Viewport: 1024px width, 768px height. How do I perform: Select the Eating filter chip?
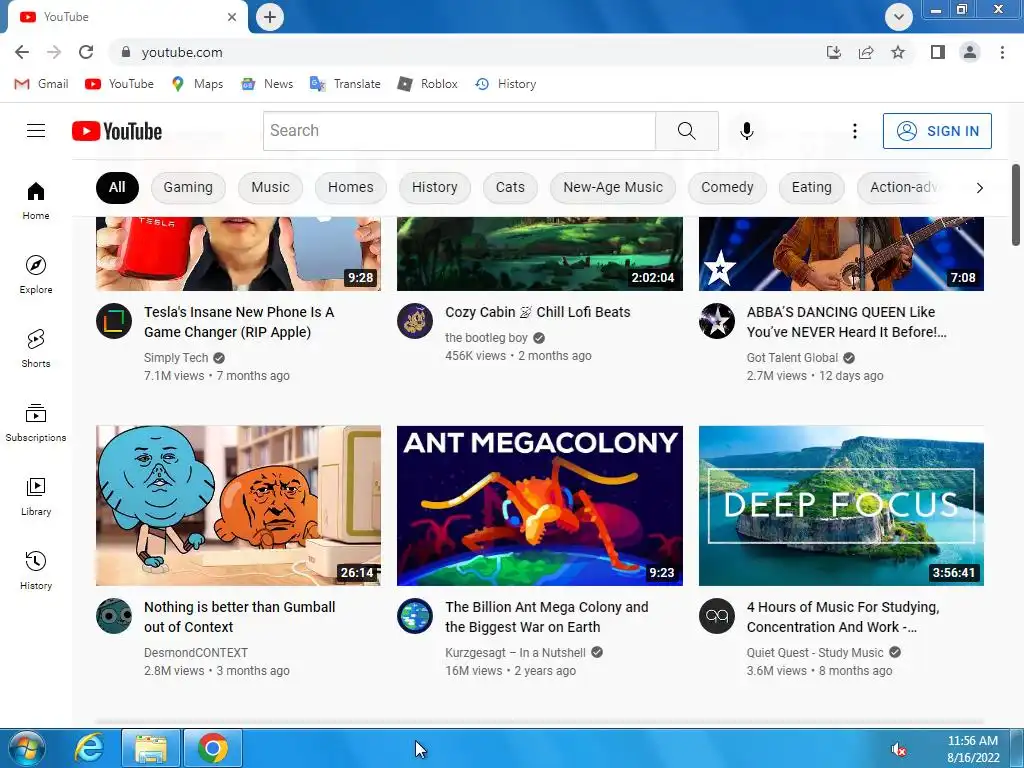pos(812,187)
